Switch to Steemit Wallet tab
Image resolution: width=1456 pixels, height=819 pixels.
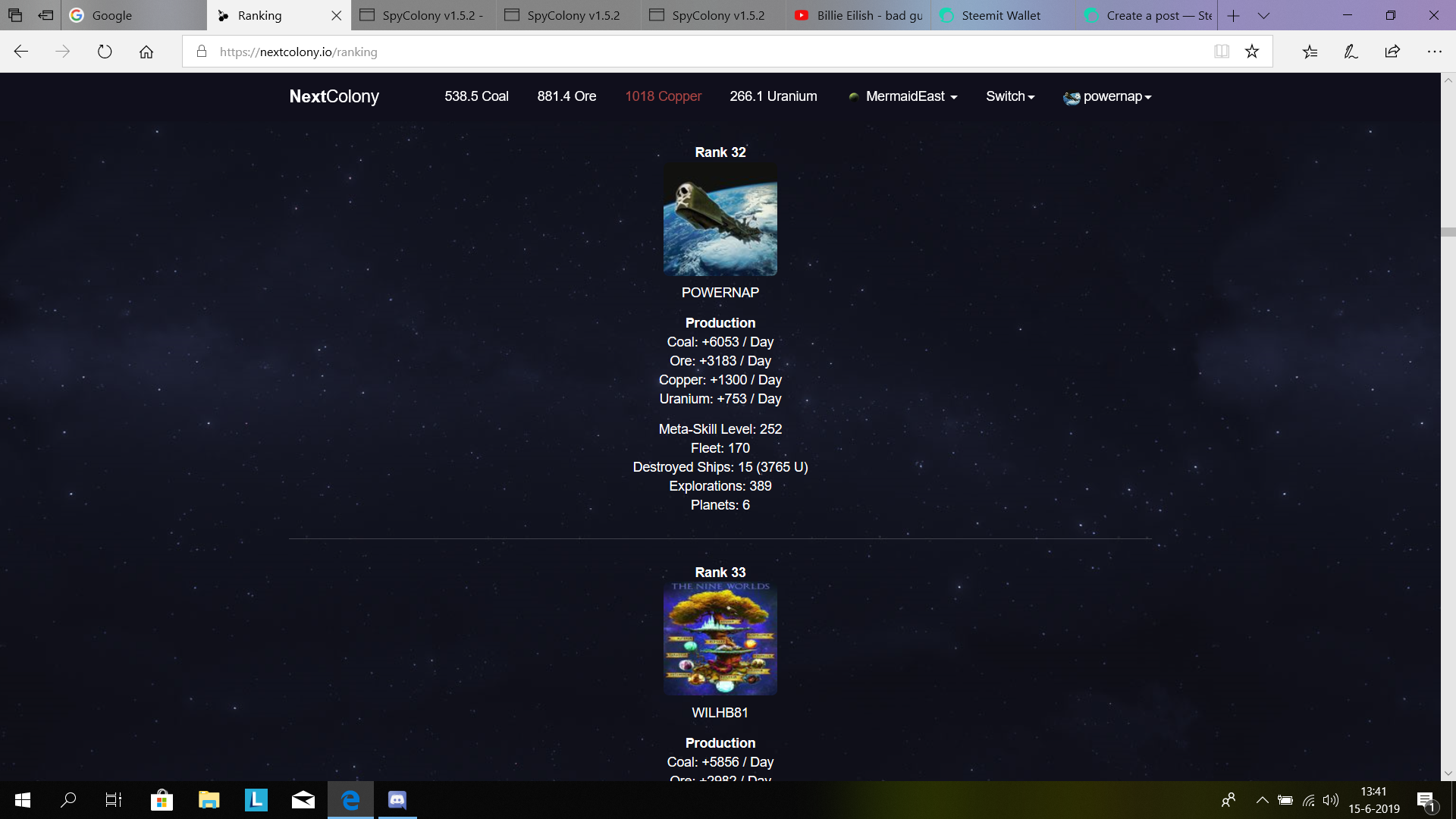[x=1001, y=15]
